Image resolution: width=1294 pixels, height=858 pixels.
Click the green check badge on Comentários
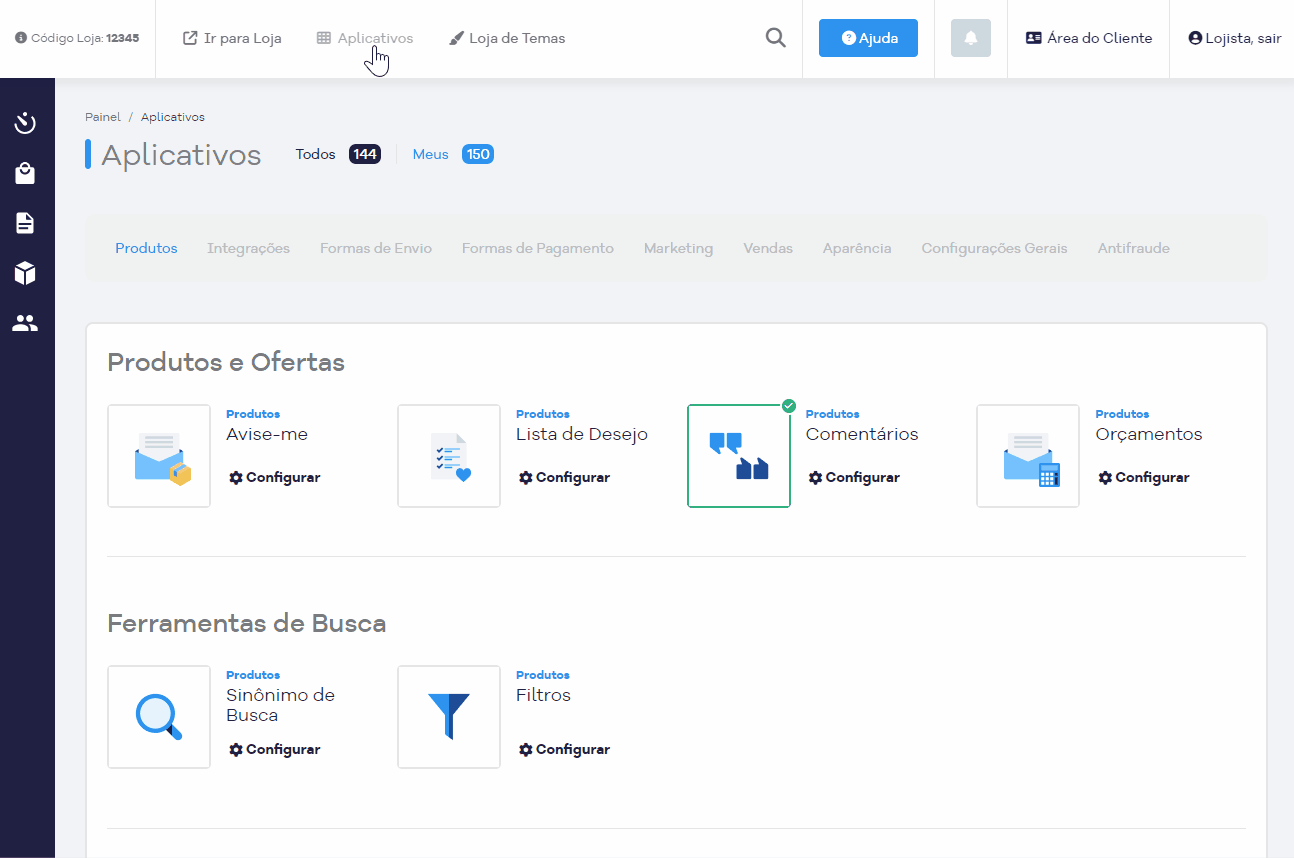pyautogui.click(x=789, y=405)
